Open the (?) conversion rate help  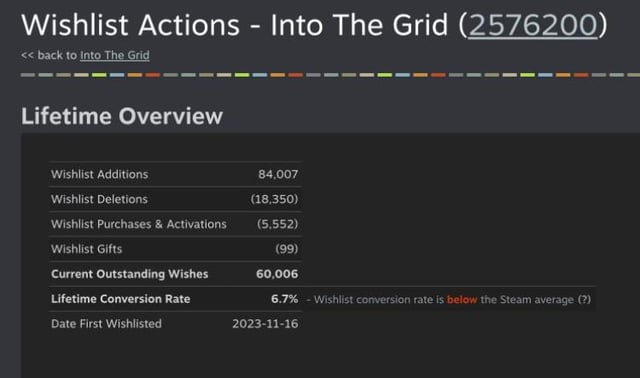click(584, 300)
